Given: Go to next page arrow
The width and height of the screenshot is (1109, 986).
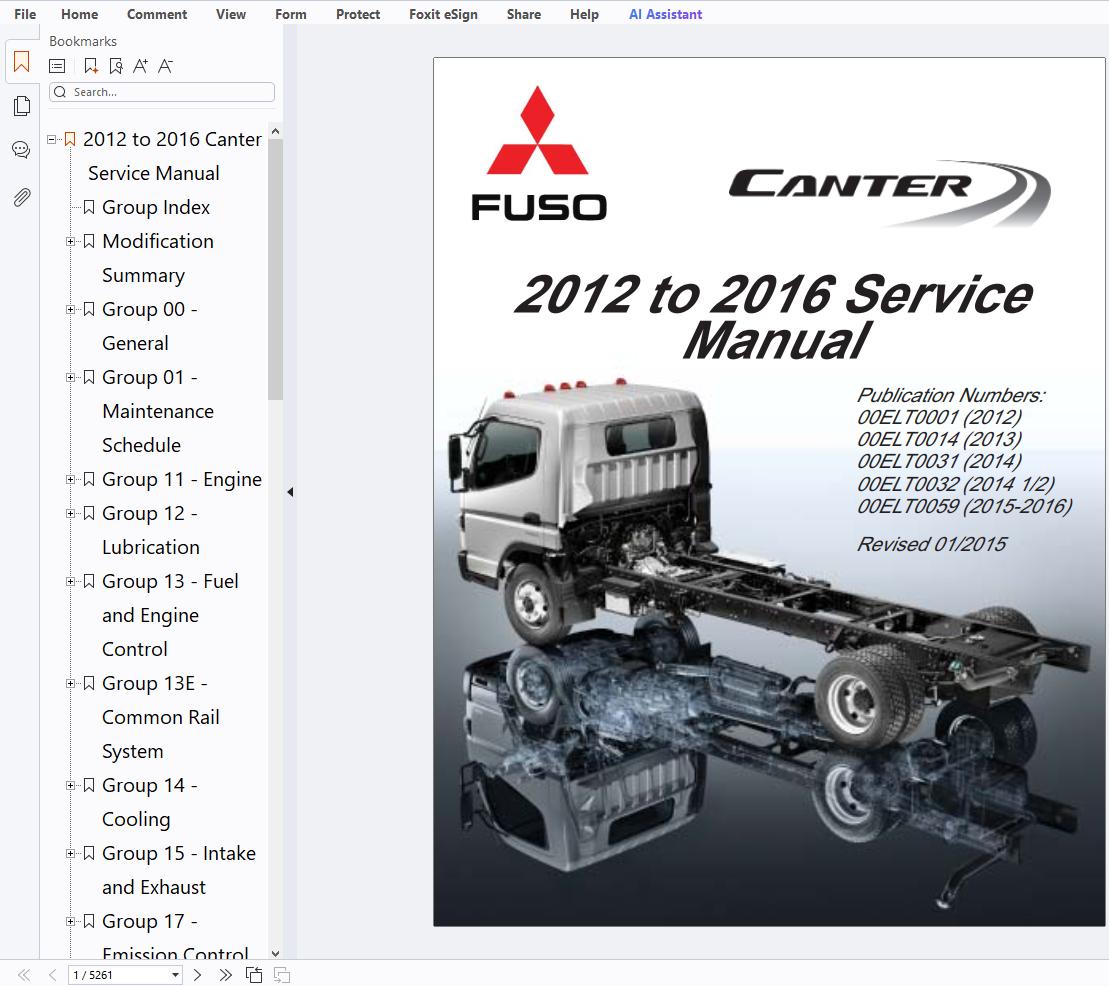Looking at the screenshot, I should pos(197,975).
